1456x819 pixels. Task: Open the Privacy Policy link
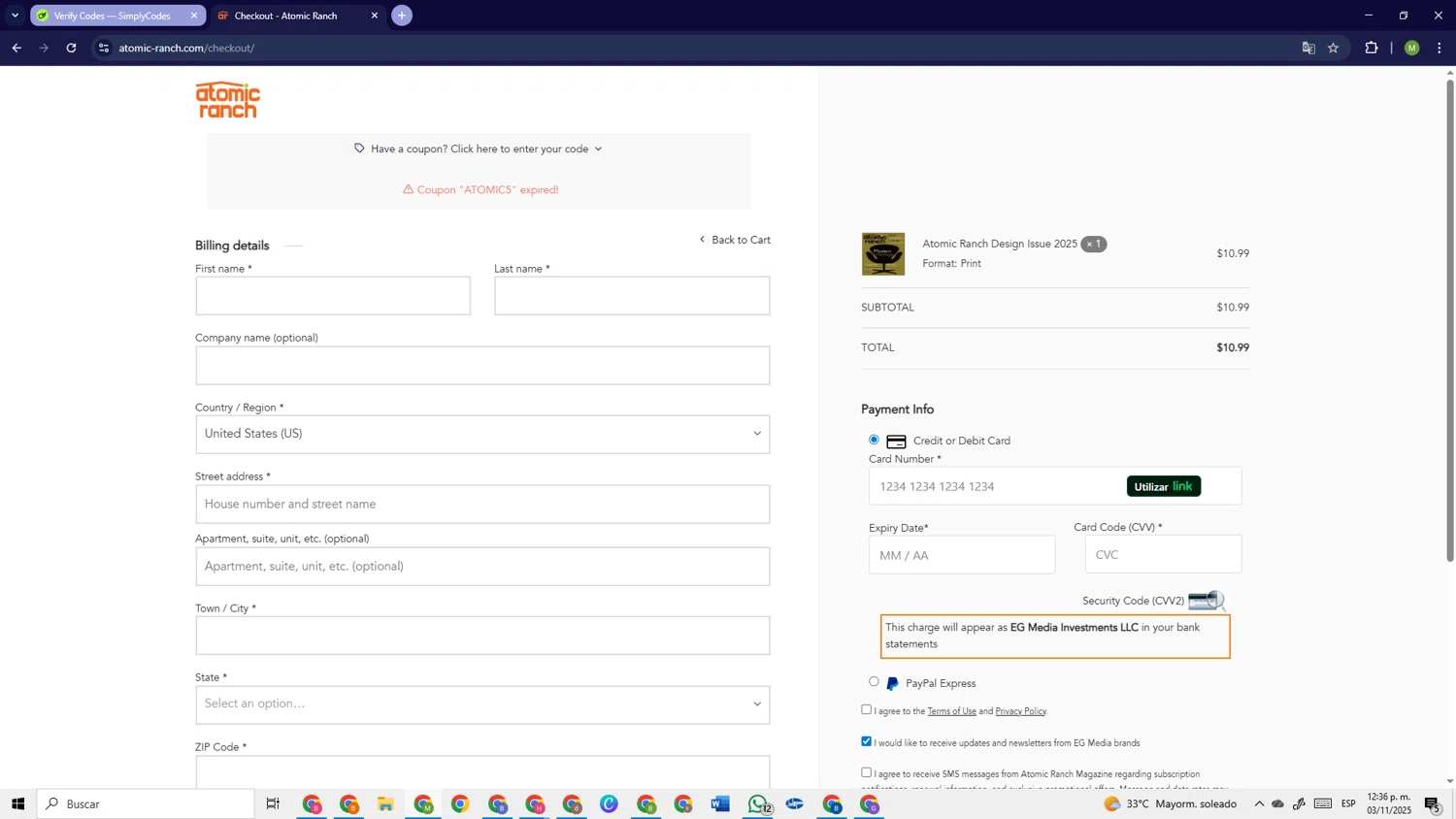pos(1020,711)
